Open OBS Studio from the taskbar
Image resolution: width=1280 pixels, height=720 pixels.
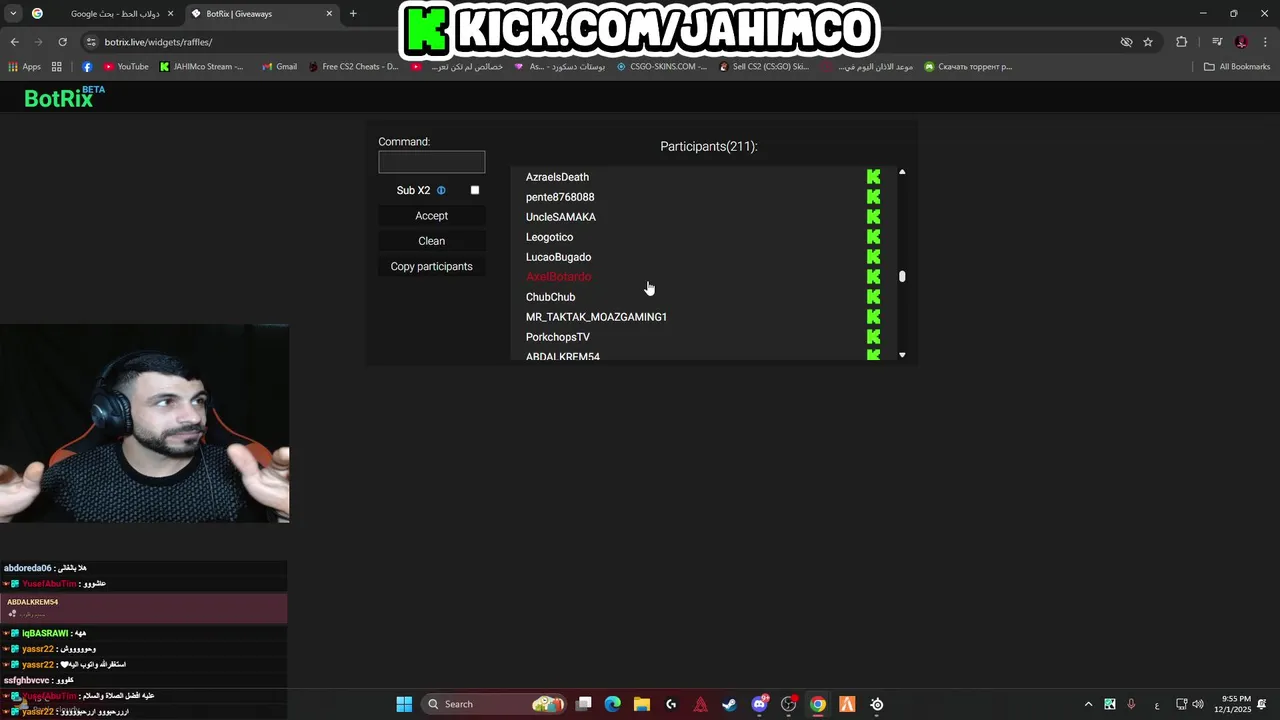(x=788, y=704)
